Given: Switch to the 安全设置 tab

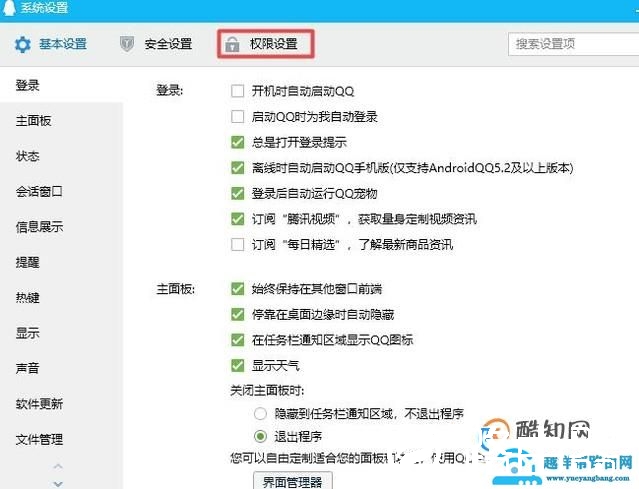Looking at the screenshot, I should 156,44.
